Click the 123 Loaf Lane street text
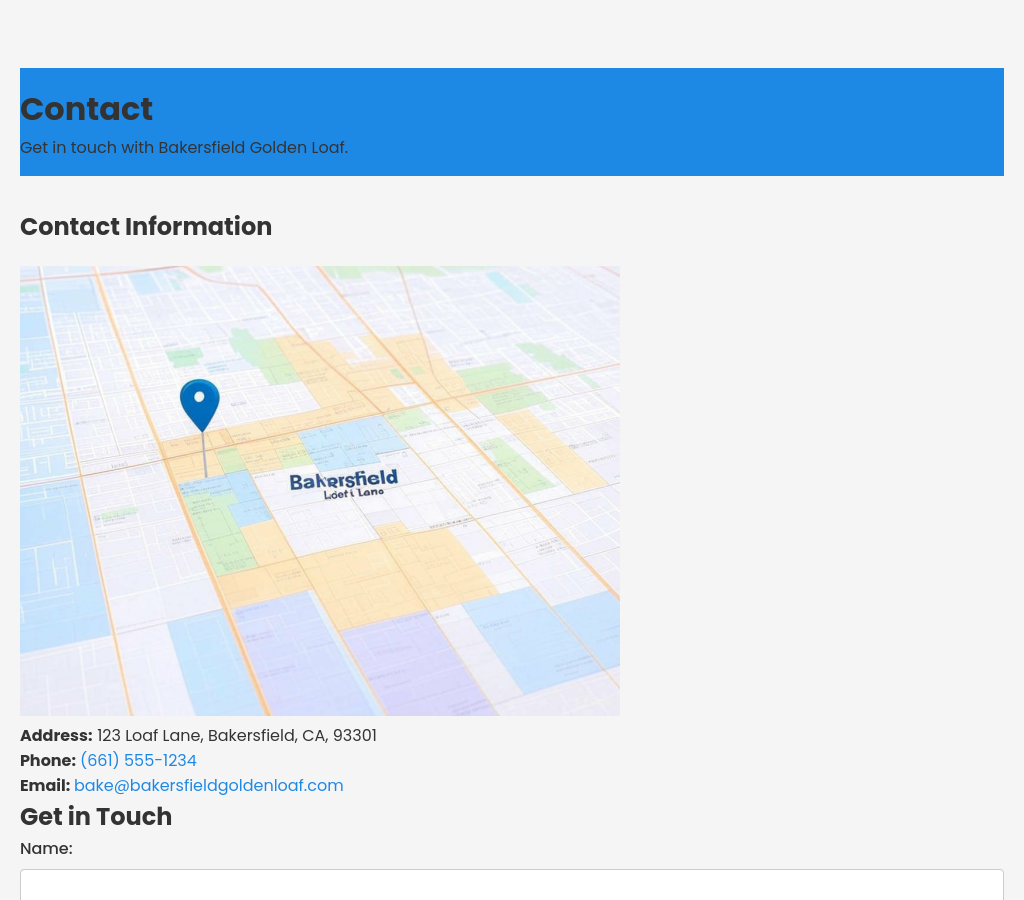 tap(149, 736)
